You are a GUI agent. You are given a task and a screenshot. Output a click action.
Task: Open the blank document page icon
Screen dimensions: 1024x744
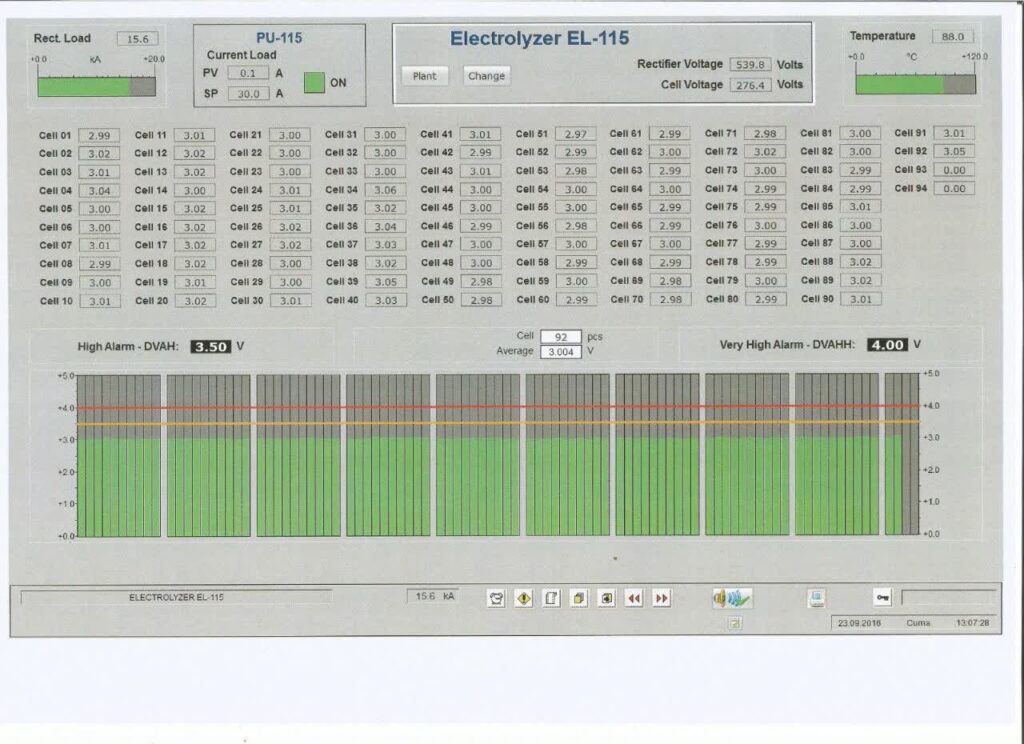coord(551,598)
